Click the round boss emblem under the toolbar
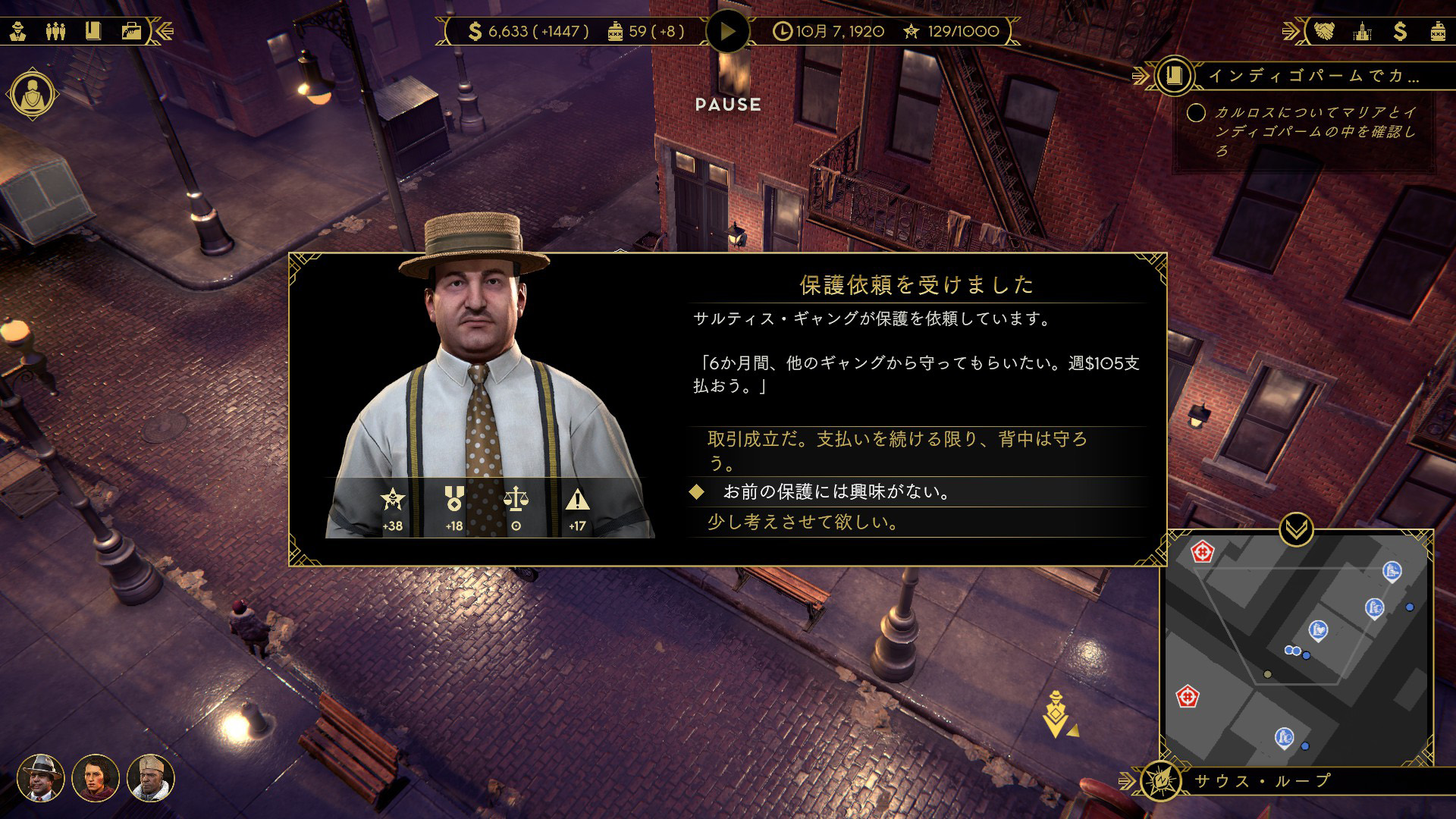1456x819 pixels. 32,95
